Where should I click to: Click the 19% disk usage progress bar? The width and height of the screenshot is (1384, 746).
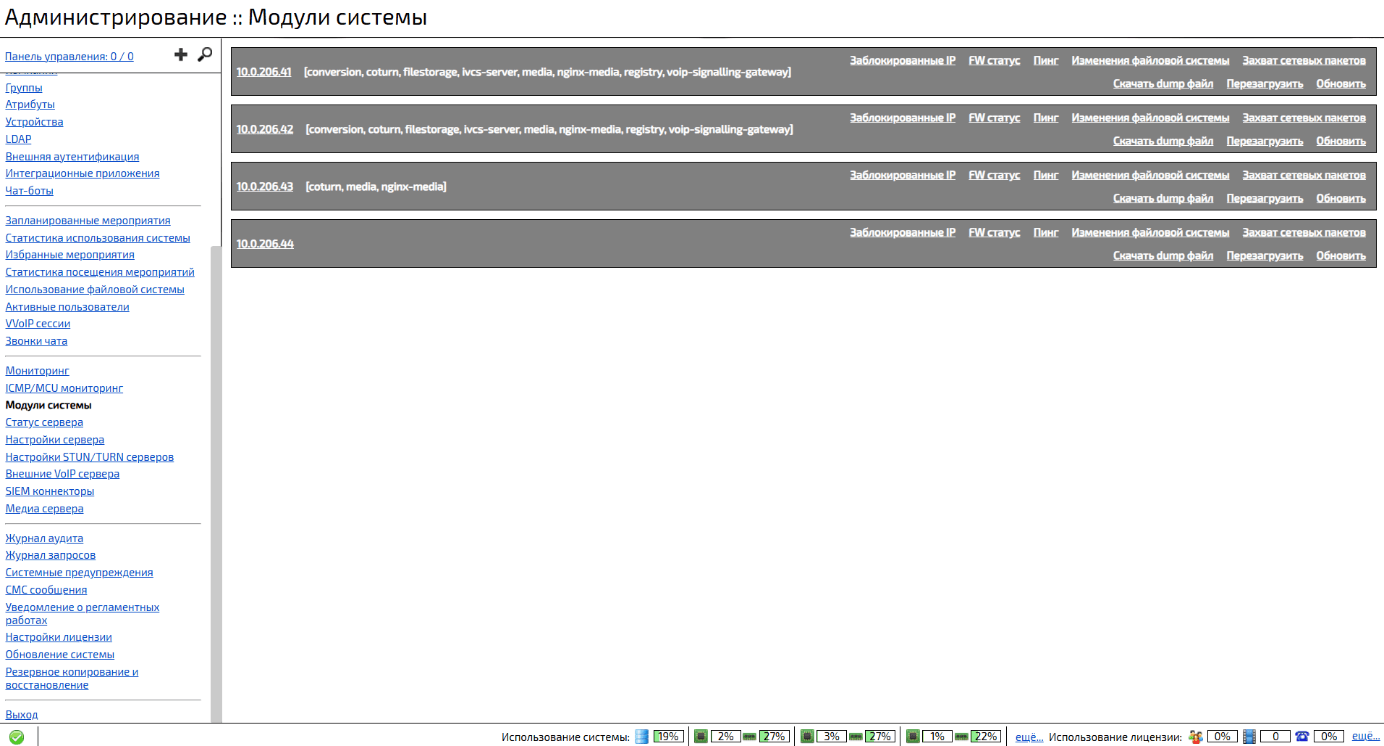(668, 737)
